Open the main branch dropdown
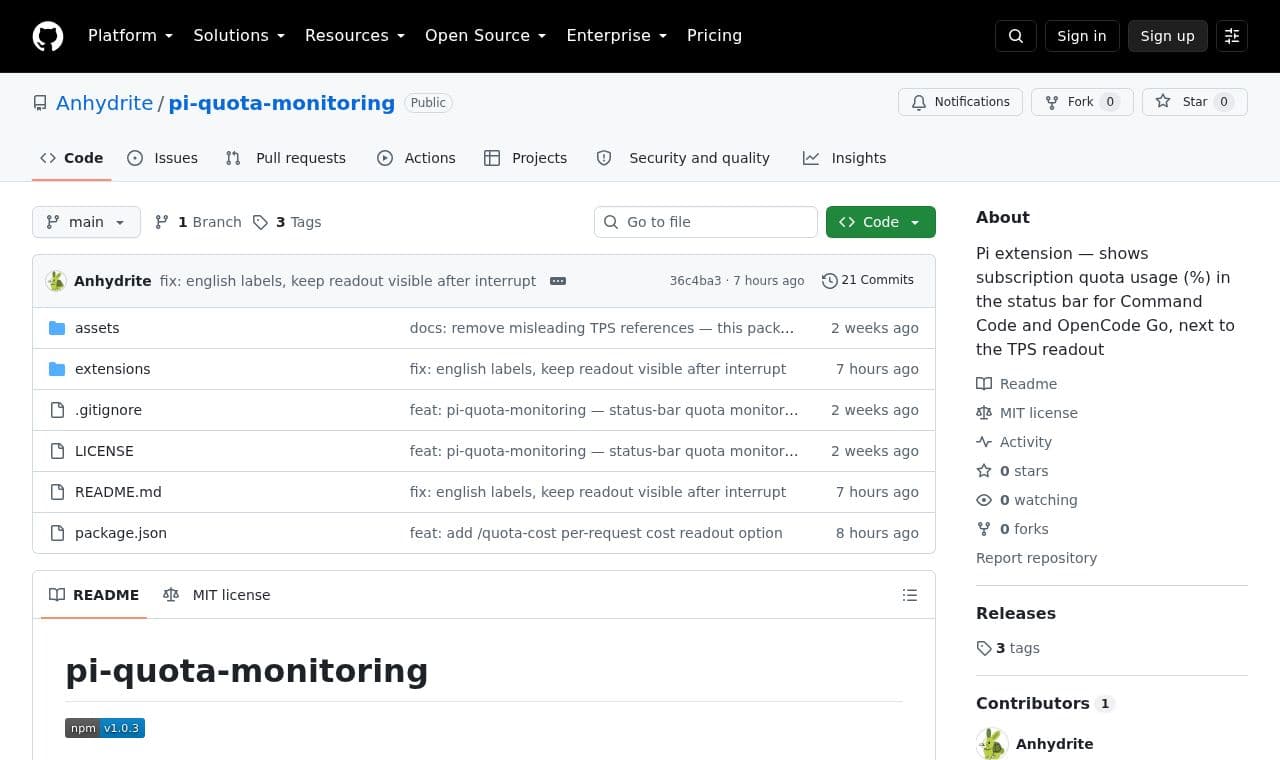 (86, 222)
